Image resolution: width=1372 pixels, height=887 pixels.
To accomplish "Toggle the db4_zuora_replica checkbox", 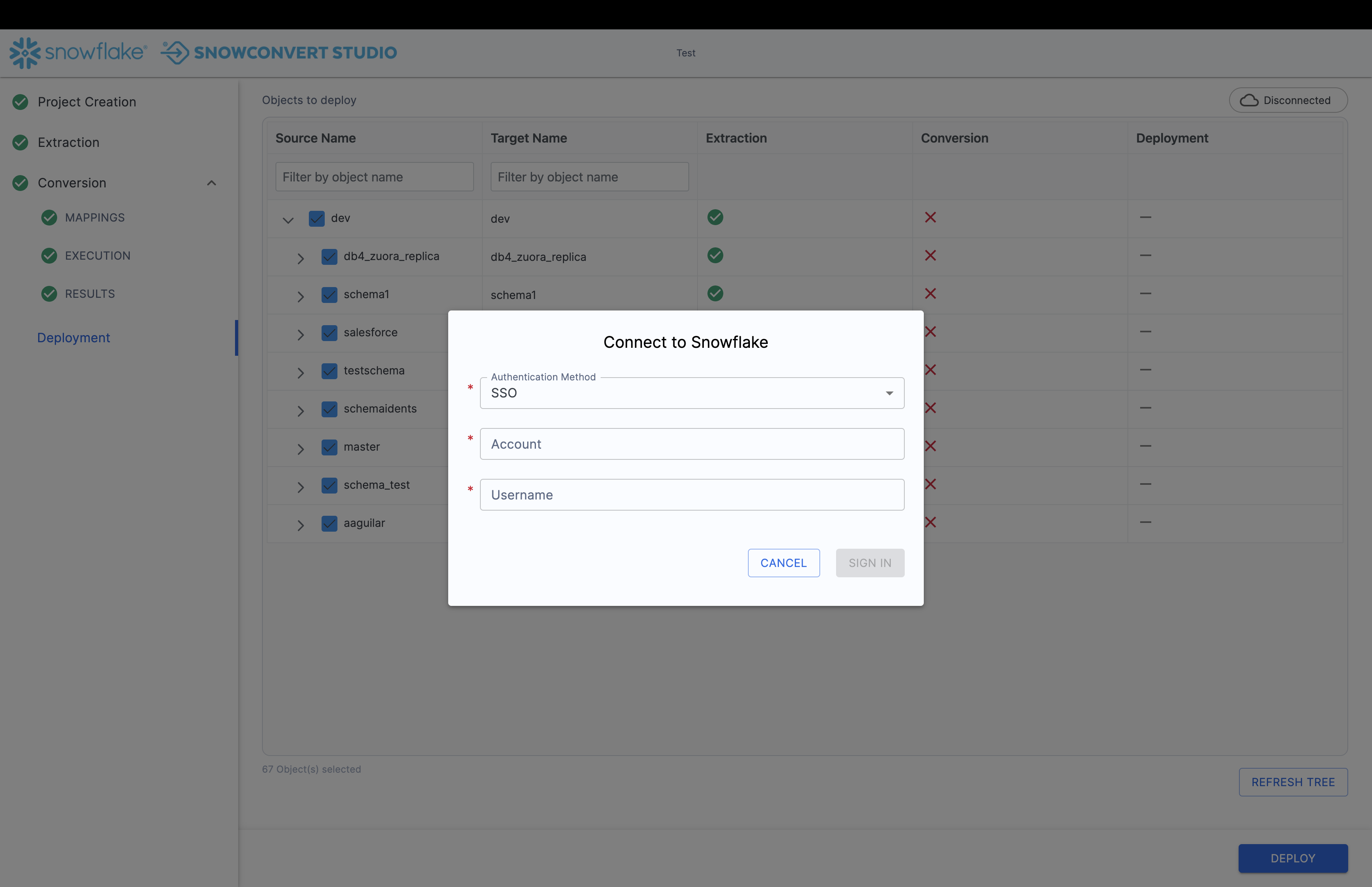I will 330,256.
